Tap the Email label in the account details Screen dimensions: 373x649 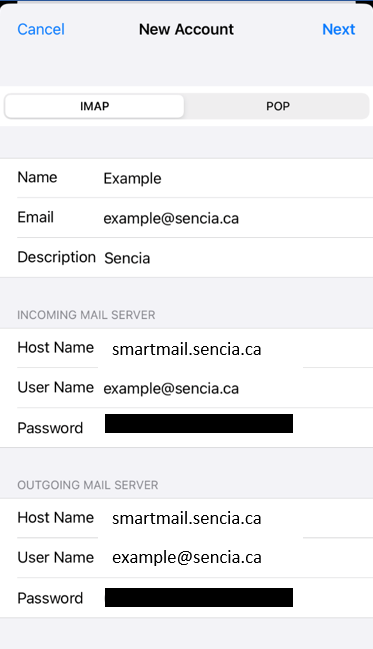pyautogui.click(x=36, y=217)
